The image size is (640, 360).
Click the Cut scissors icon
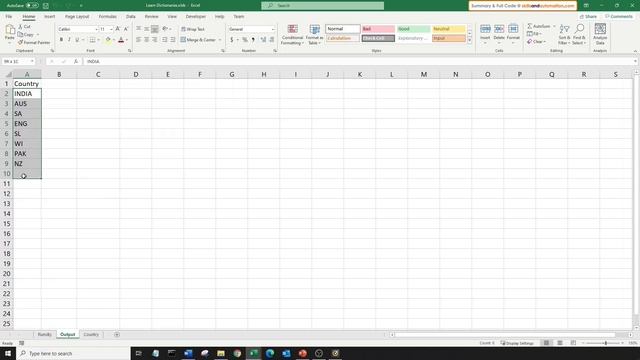pos(20,27)
